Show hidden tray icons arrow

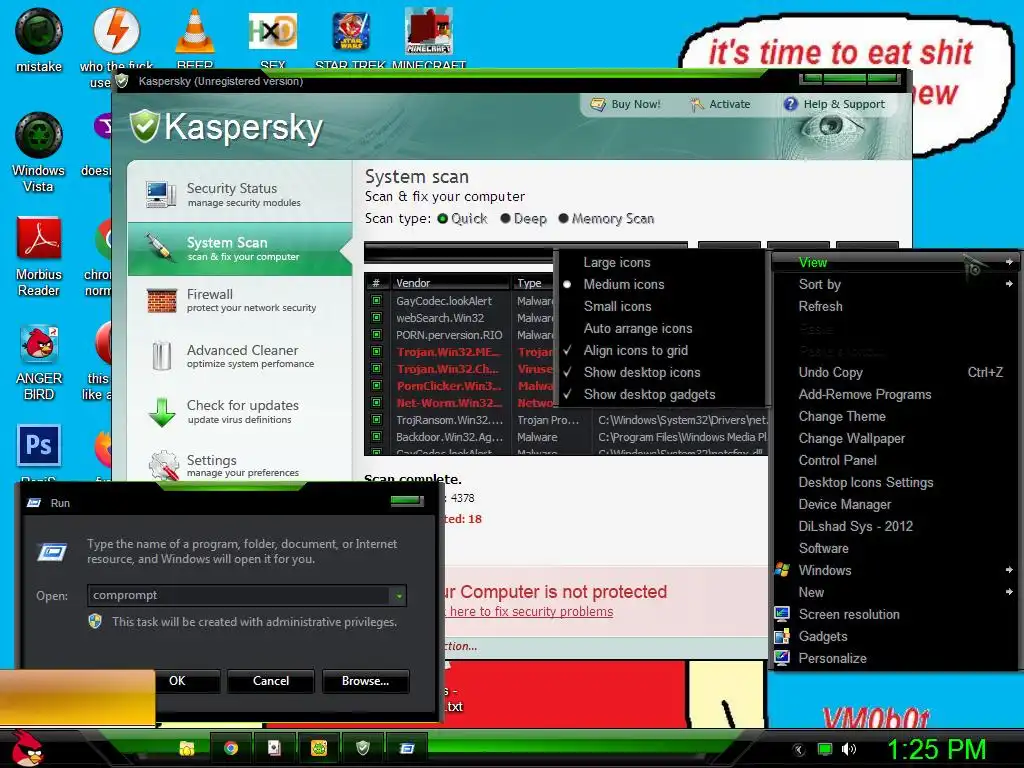798,749
